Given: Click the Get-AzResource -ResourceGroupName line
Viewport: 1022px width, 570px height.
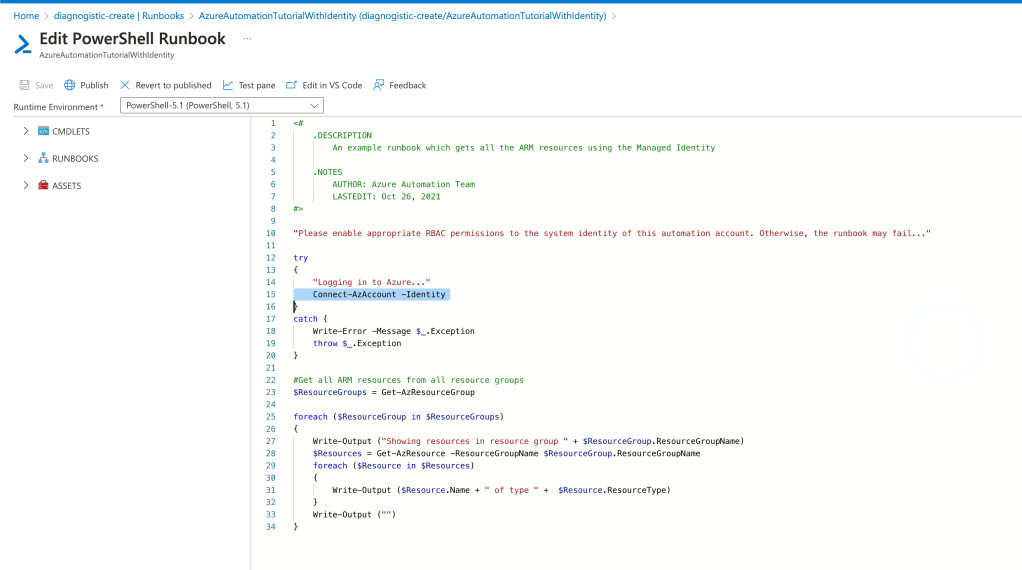Looking at the screenshot, I should [x=506, y=453].
